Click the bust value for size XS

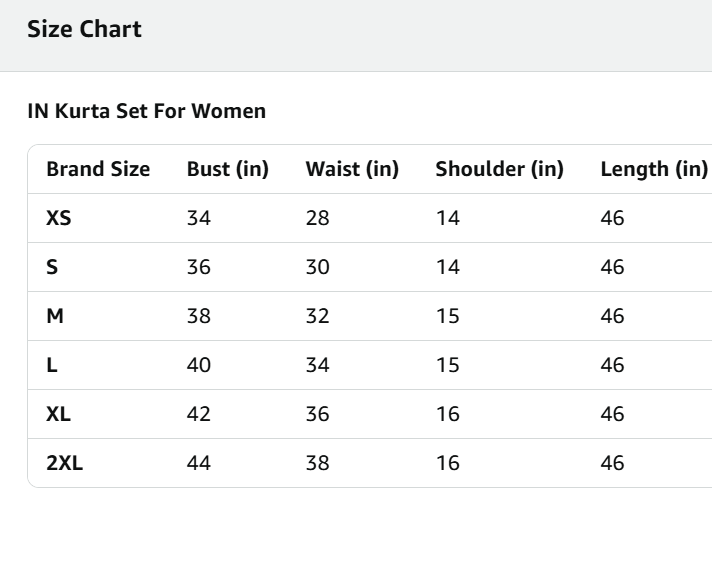(x=199, y=218)
